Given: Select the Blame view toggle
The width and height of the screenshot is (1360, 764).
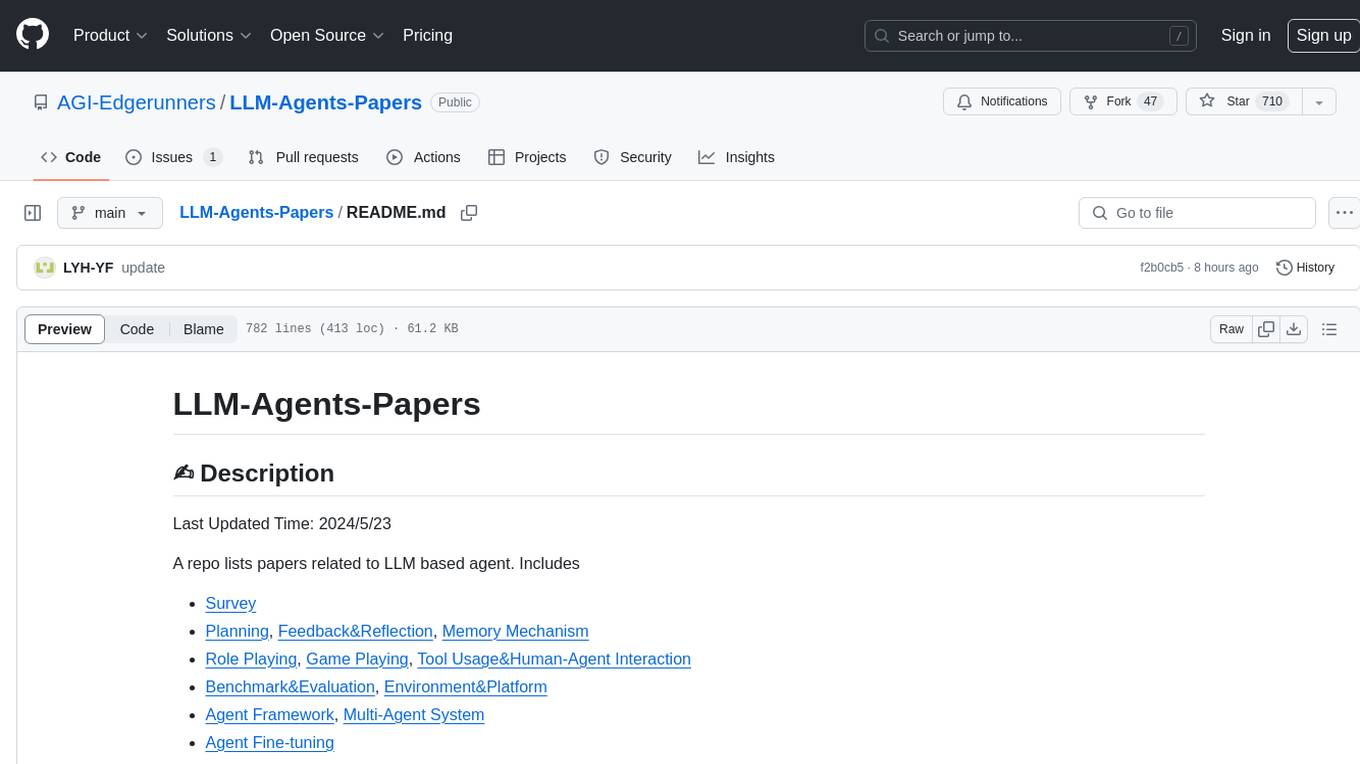Looking at the screenshot, I should pyautogui.click(x=203, y=329).
